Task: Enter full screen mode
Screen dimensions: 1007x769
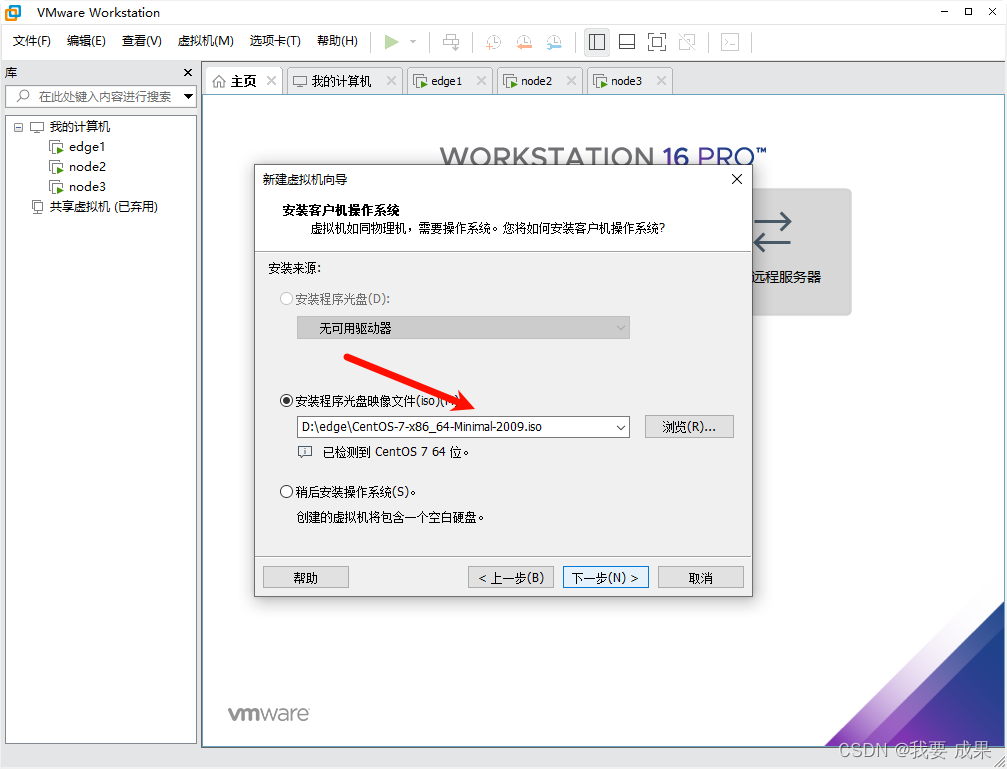Action: click(x=657, y=42)
